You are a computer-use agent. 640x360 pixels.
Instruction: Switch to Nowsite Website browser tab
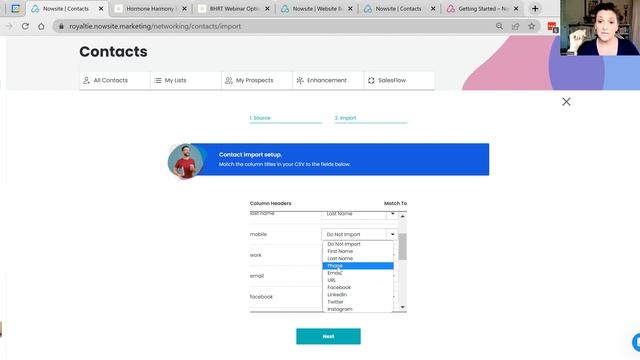[x=316, y=9]
